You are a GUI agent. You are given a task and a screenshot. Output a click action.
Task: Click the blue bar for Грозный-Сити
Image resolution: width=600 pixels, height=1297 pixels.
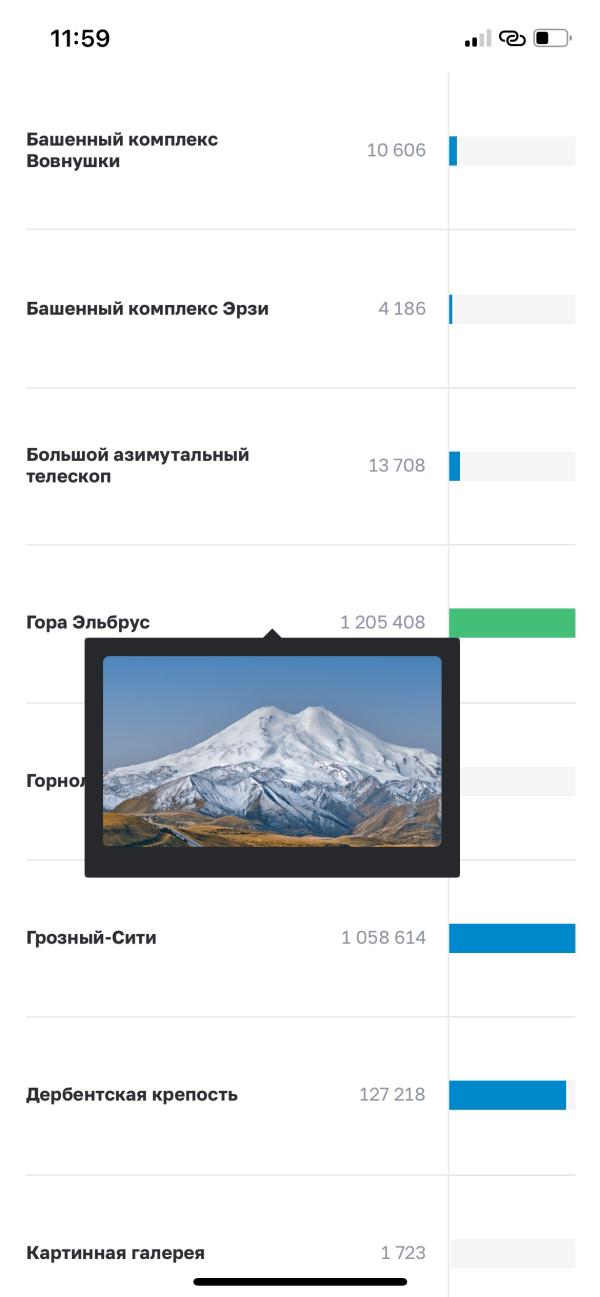coord(512,938)
